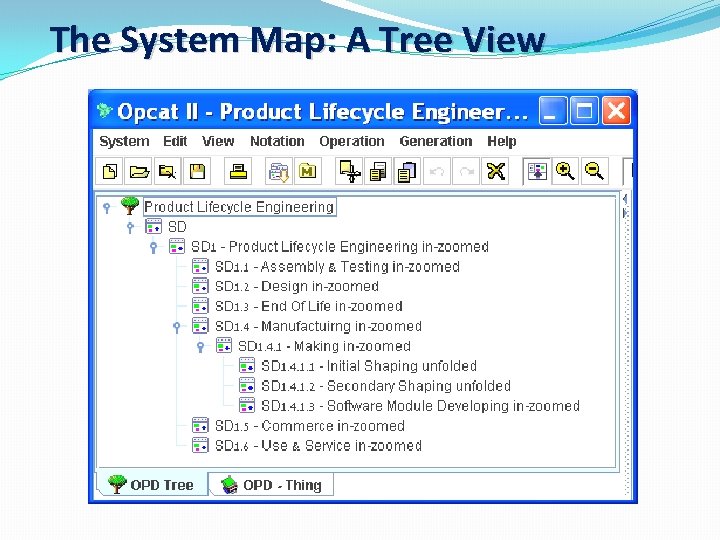The height and width of the screenshot is (540, 720).
Task: Select SD1 - Product Lifecycle Engineering in-zoomed
Action: pyautogui.click(x=340, y=247)
